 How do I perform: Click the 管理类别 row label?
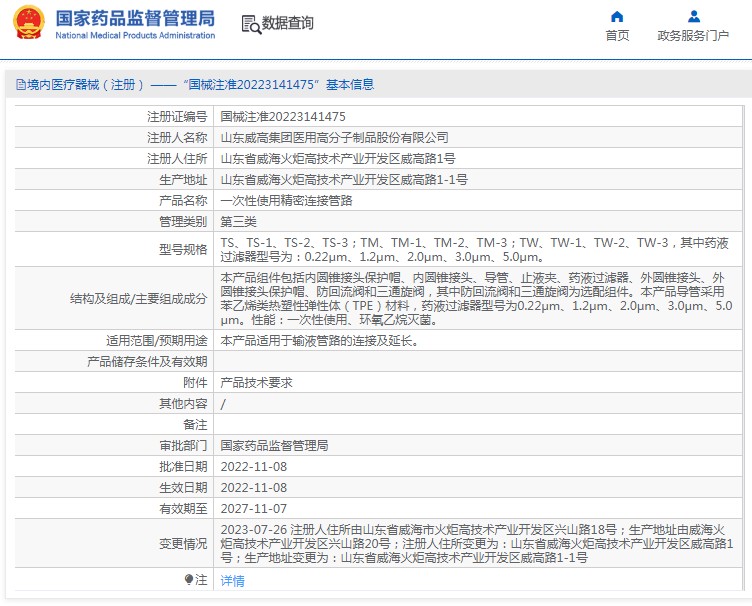coord(183,221)
